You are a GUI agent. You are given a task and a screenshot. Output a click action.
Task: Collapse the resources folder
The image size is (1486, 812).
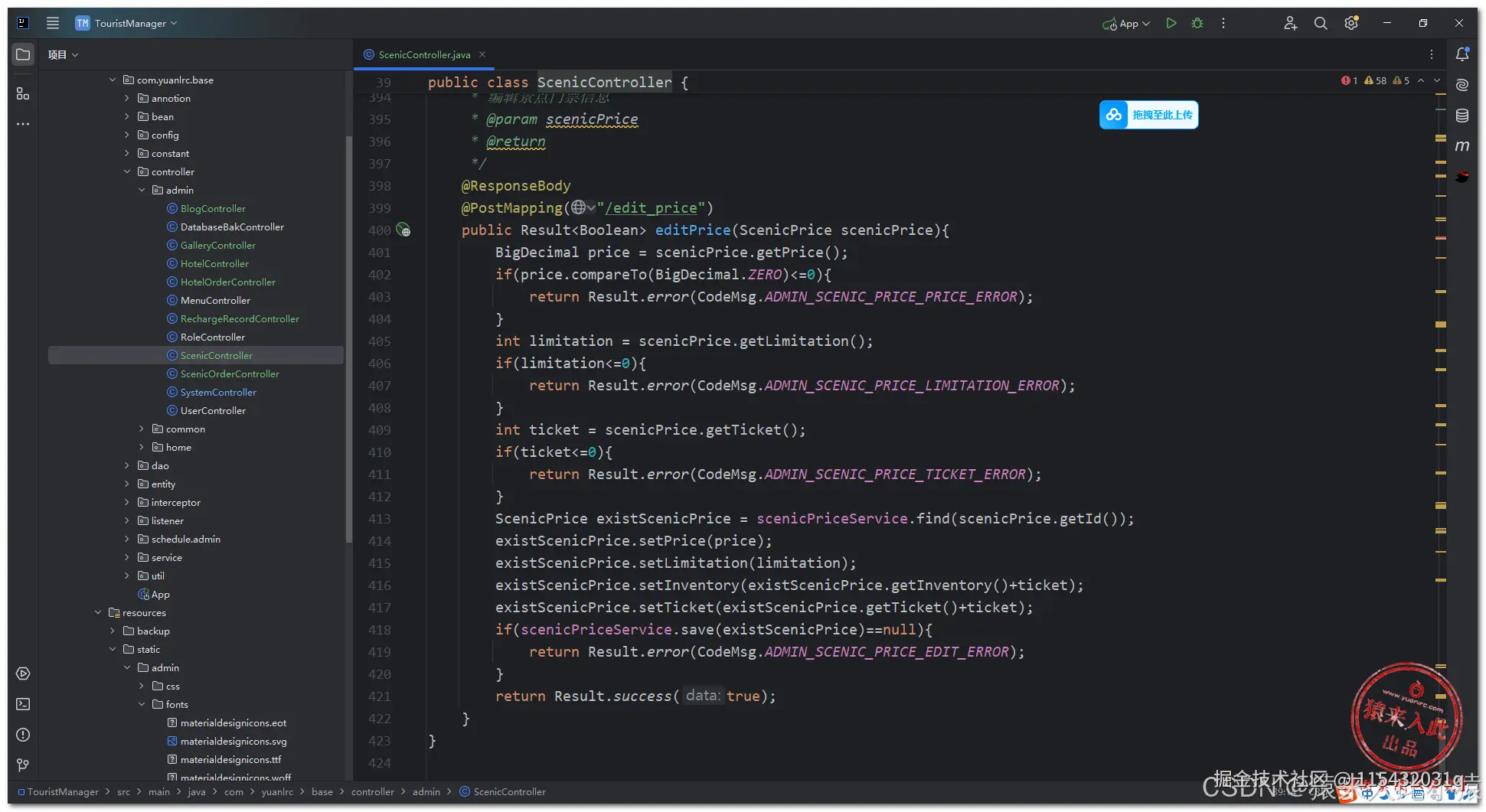coord(98,612)
